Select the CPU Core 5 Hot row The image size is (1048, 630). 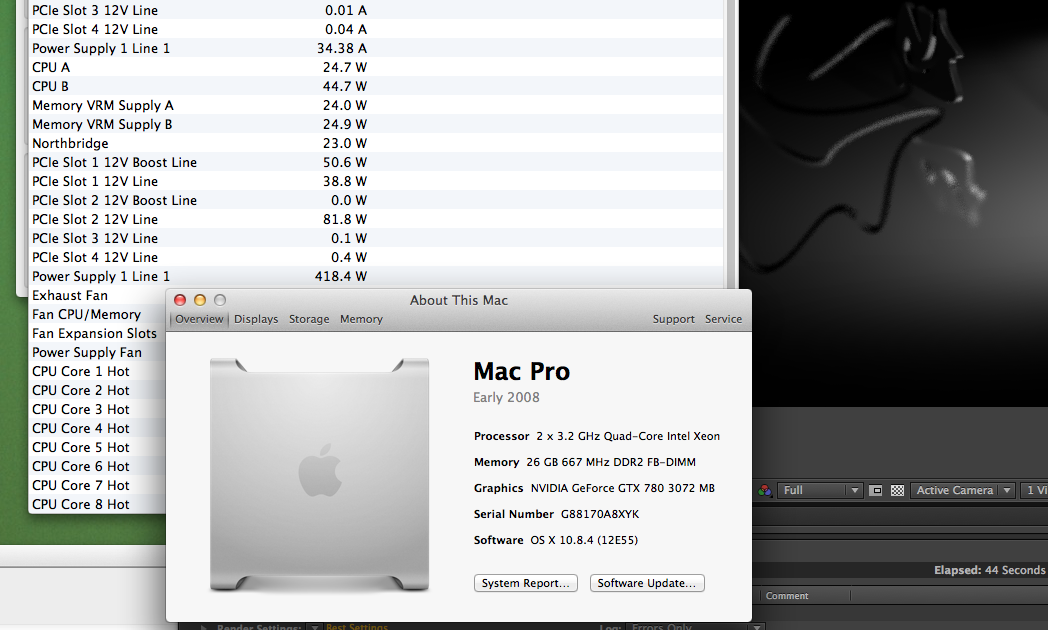(x=98, y=448)
